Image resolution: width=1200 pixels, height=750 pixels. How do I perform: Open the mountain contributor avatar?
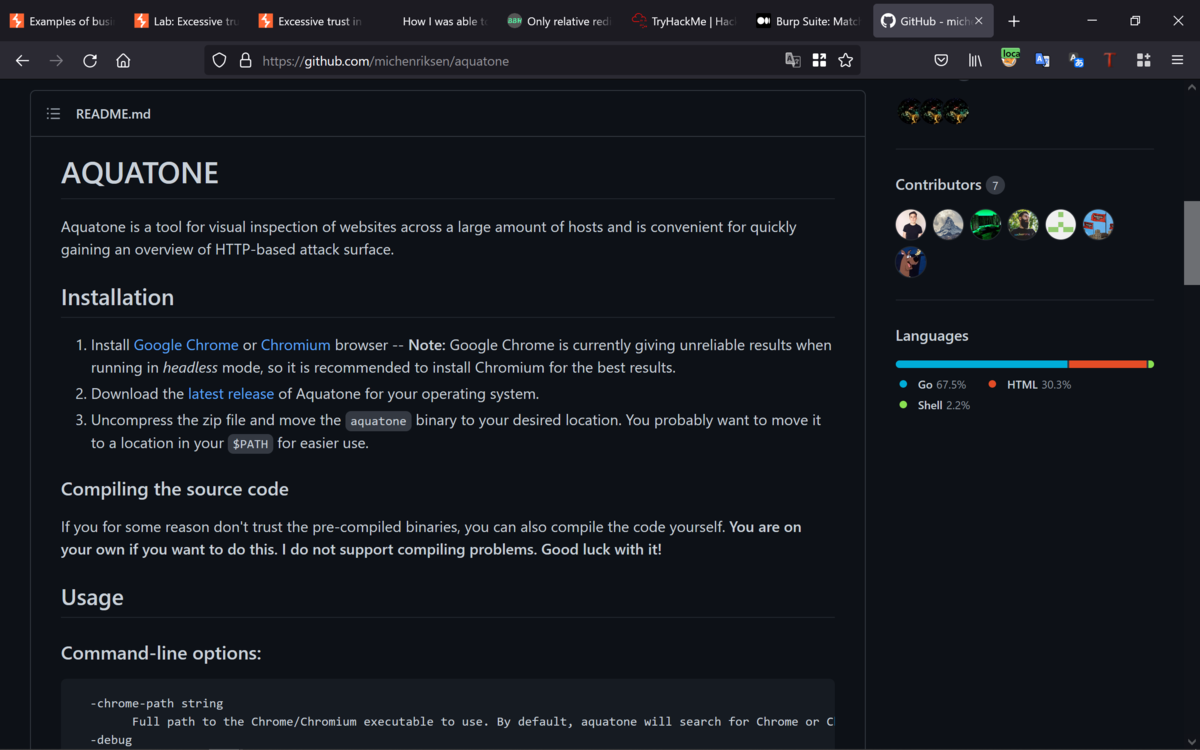tap(948, 225)
